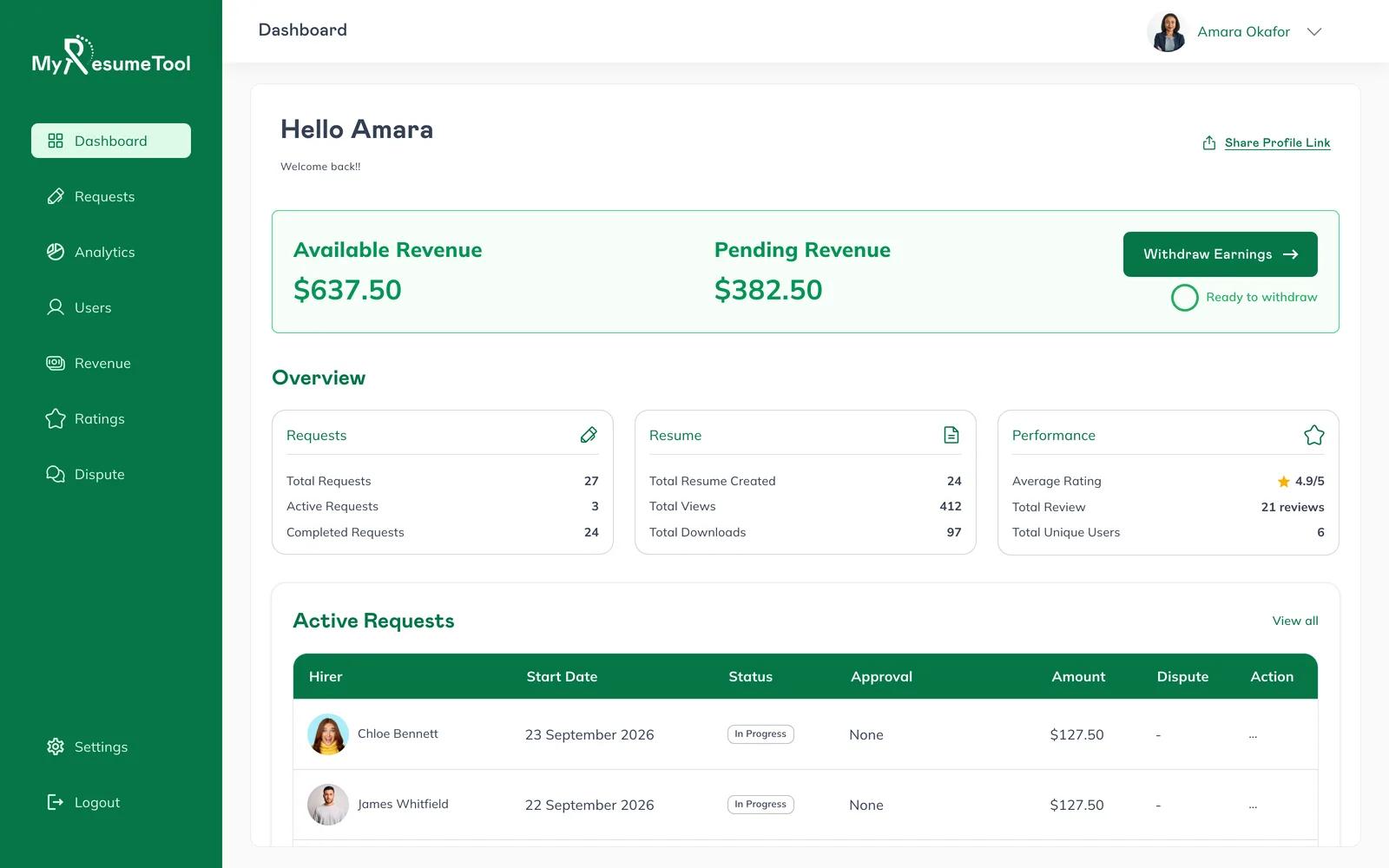Expand the Amara Okafor account chevron
This screenshot has width=1389, height=868.
1314,32
